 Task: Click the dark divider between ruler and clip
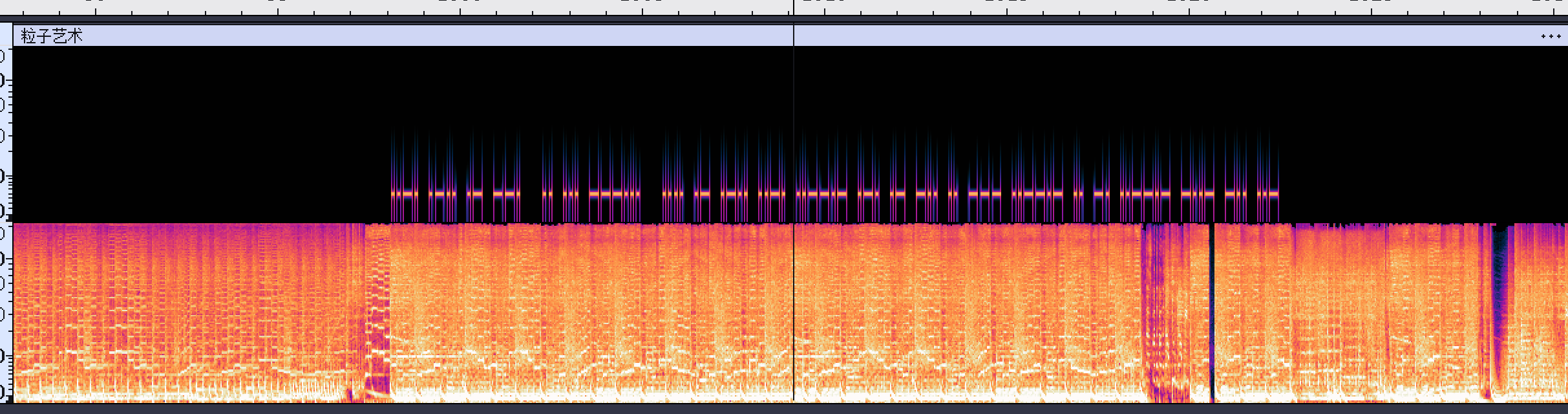coord(776,20)
